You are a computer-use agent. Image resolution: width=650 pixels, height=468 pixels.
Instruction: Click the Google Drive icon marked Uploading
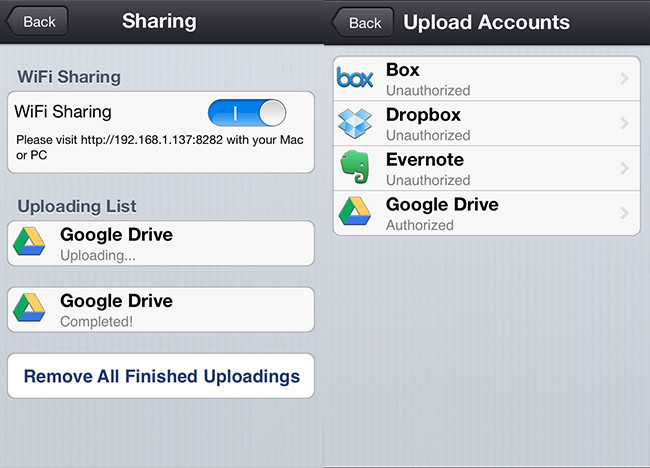29,241
